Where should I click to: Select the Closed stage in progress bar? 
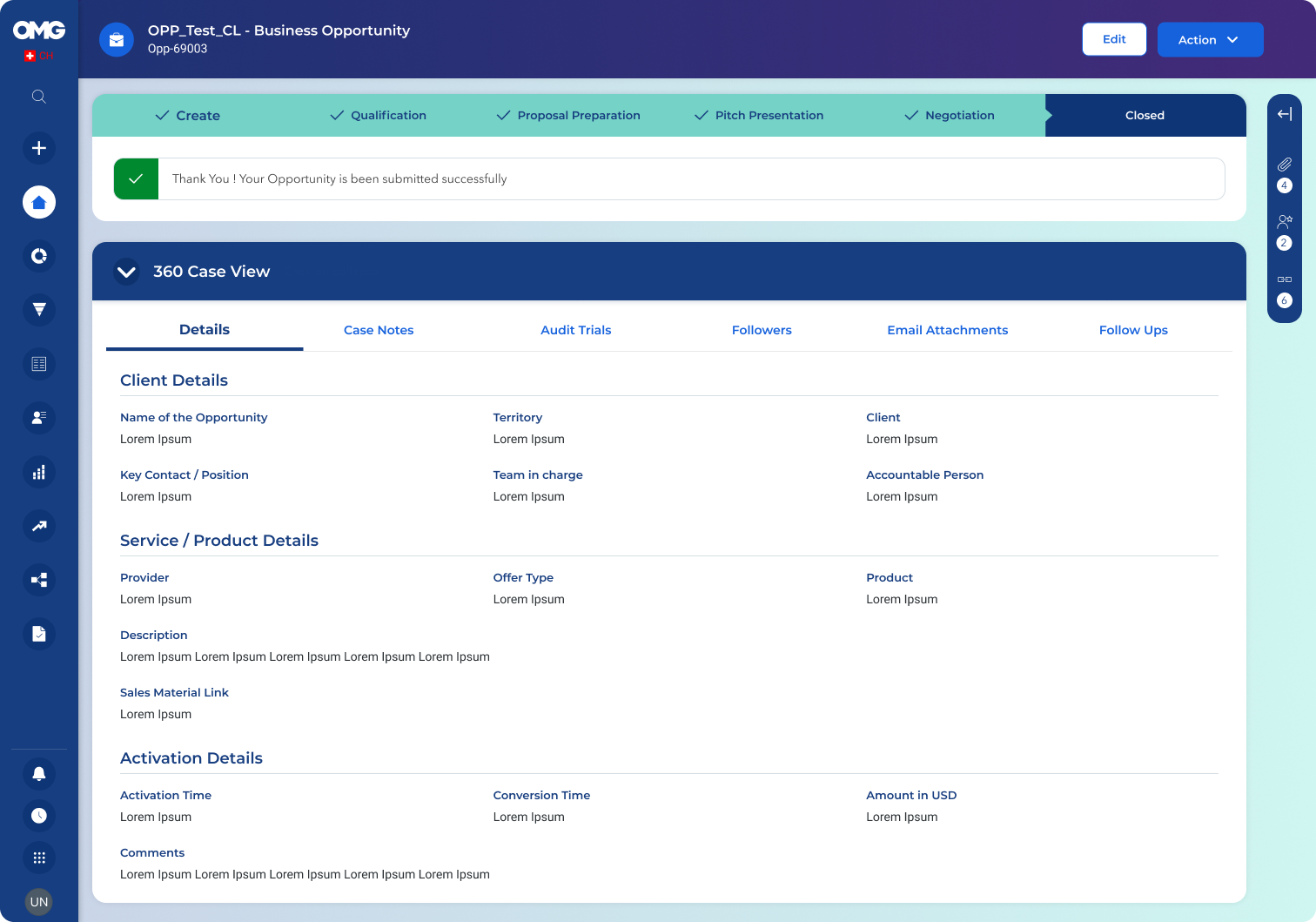[1144, 116]
